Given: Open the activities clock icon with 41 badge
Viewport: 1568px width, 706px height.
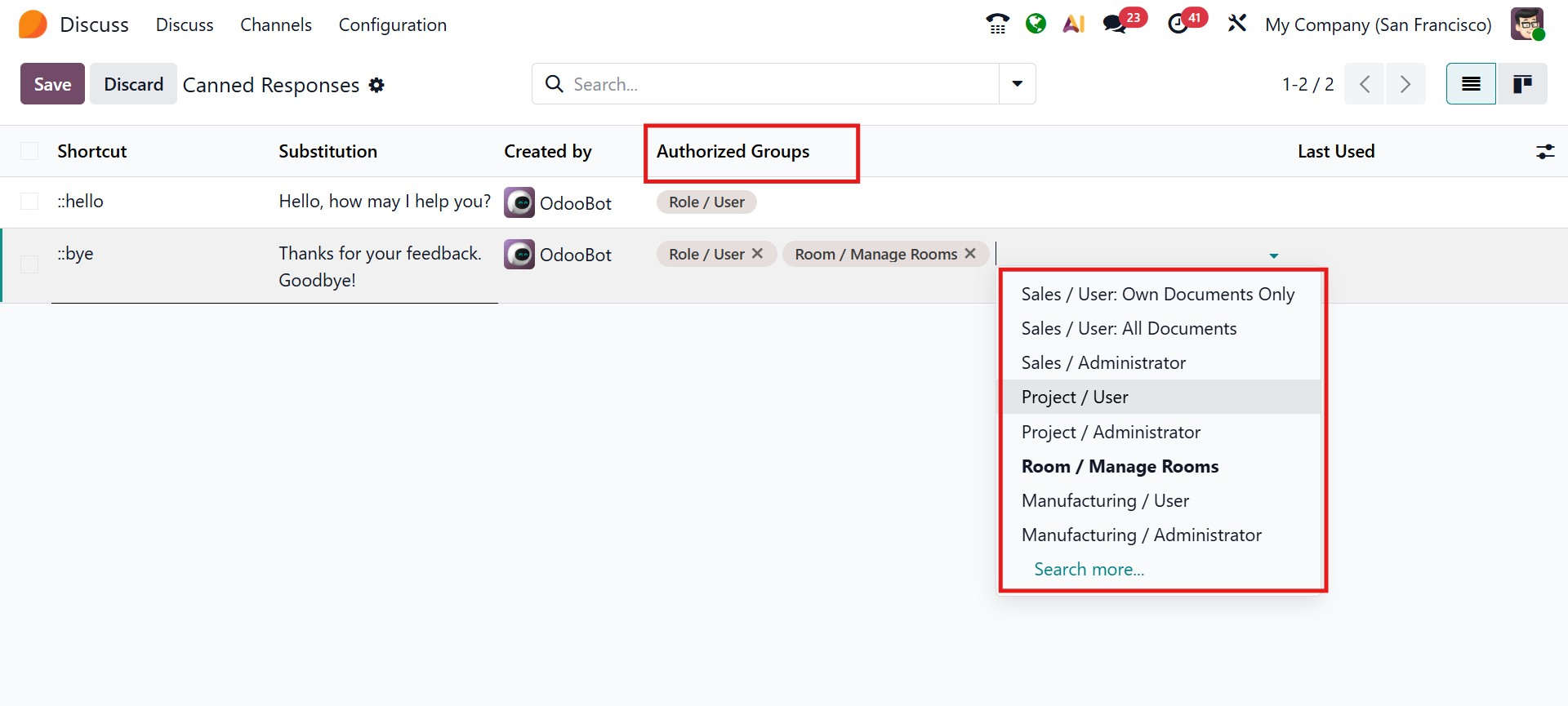Looking at the screenshot, I should 1178,24.
